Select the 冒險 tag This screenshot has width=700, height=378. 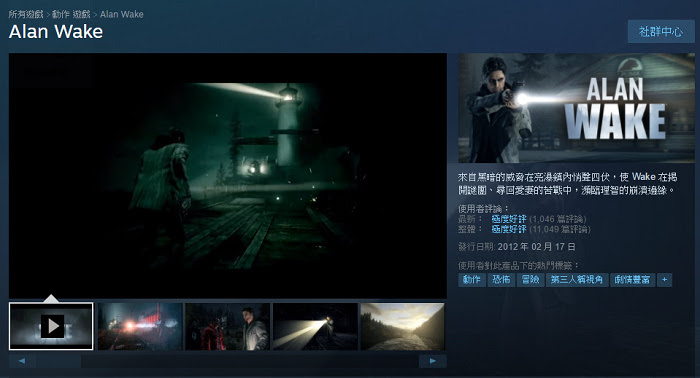pyautogui.click(x=530, y=280)
